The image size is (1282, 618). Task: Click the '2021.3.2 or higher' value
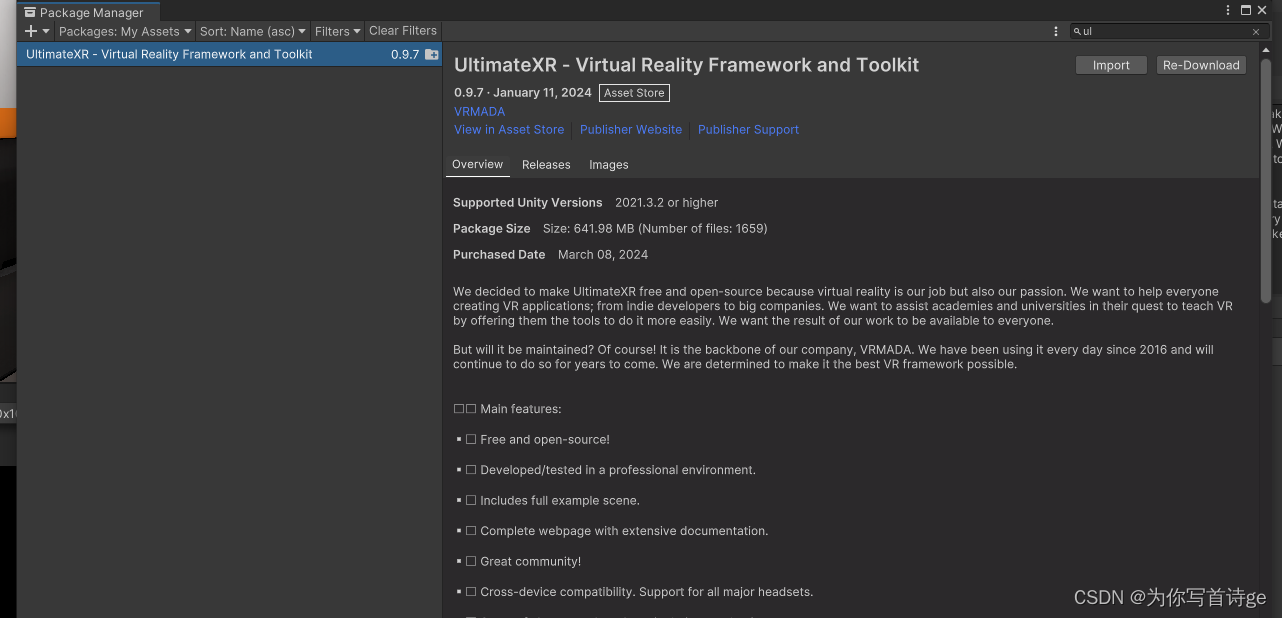(667, 203)
